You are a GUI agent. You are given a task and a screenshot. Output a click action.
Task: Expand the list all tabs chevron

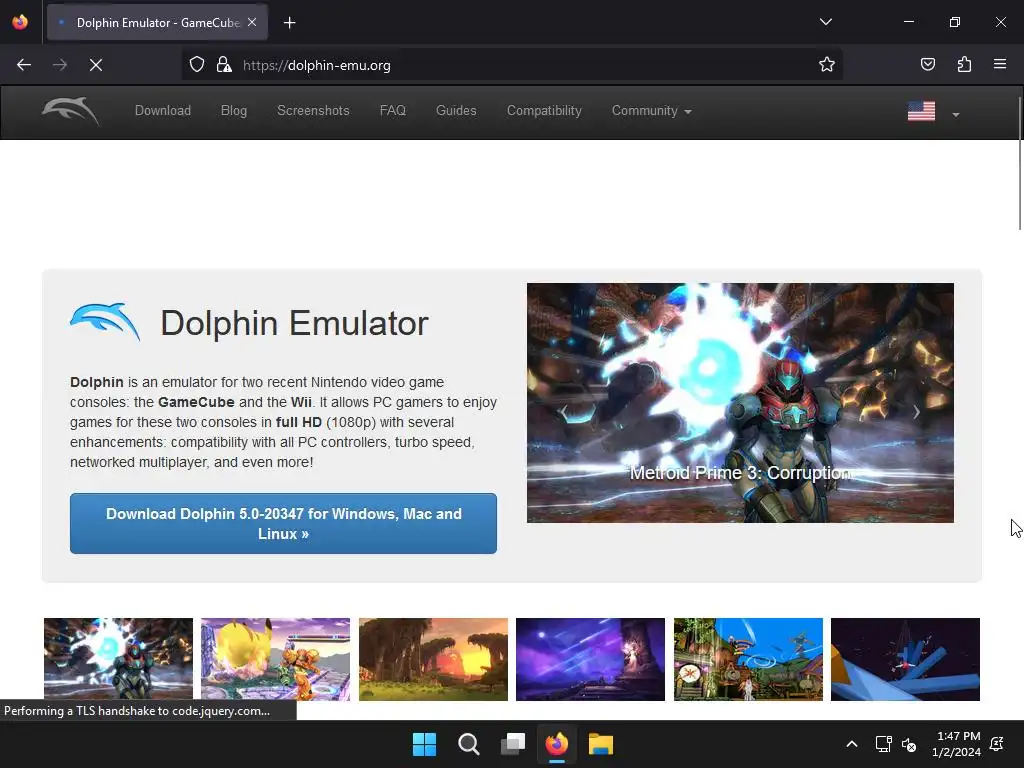[825, 22]
